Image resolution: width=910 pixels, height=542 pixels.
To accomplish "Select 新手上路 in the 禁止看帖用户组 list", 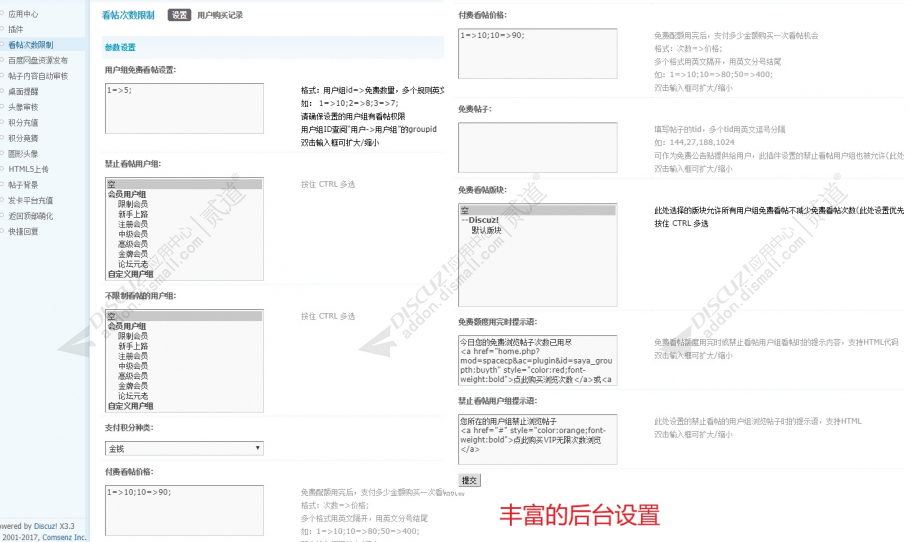I will point(133,214).
